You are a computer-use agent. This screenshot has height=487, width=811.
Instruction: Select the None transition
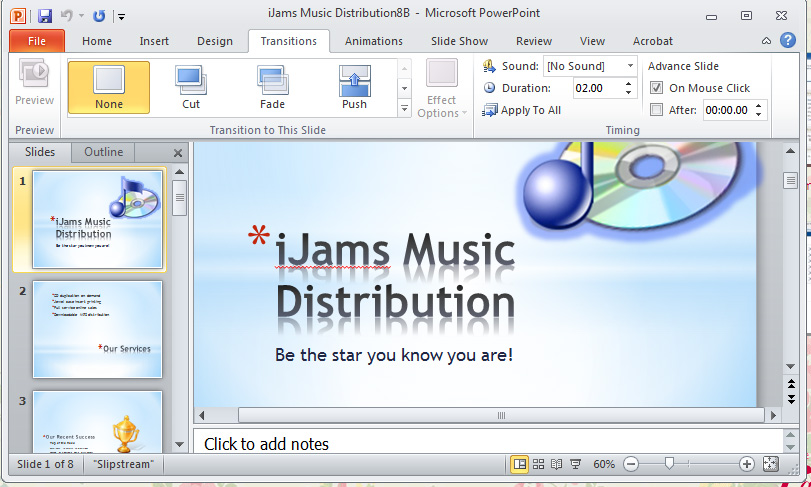(109, 87)
